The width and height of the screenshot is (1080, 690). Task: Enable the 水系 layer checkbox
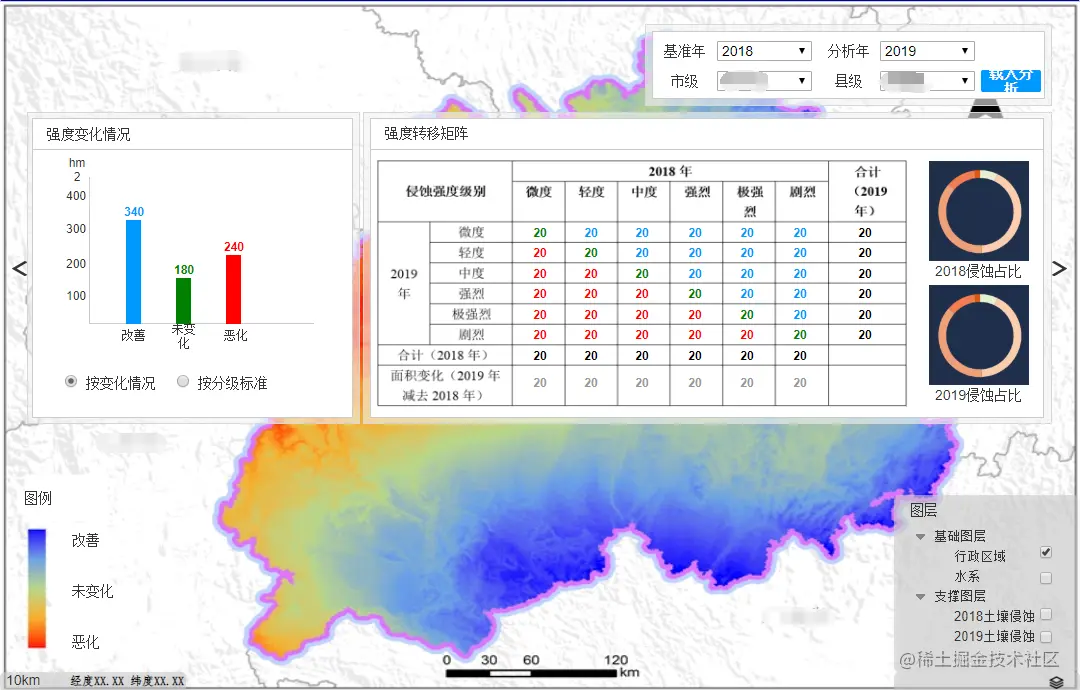pos(1046,578)
